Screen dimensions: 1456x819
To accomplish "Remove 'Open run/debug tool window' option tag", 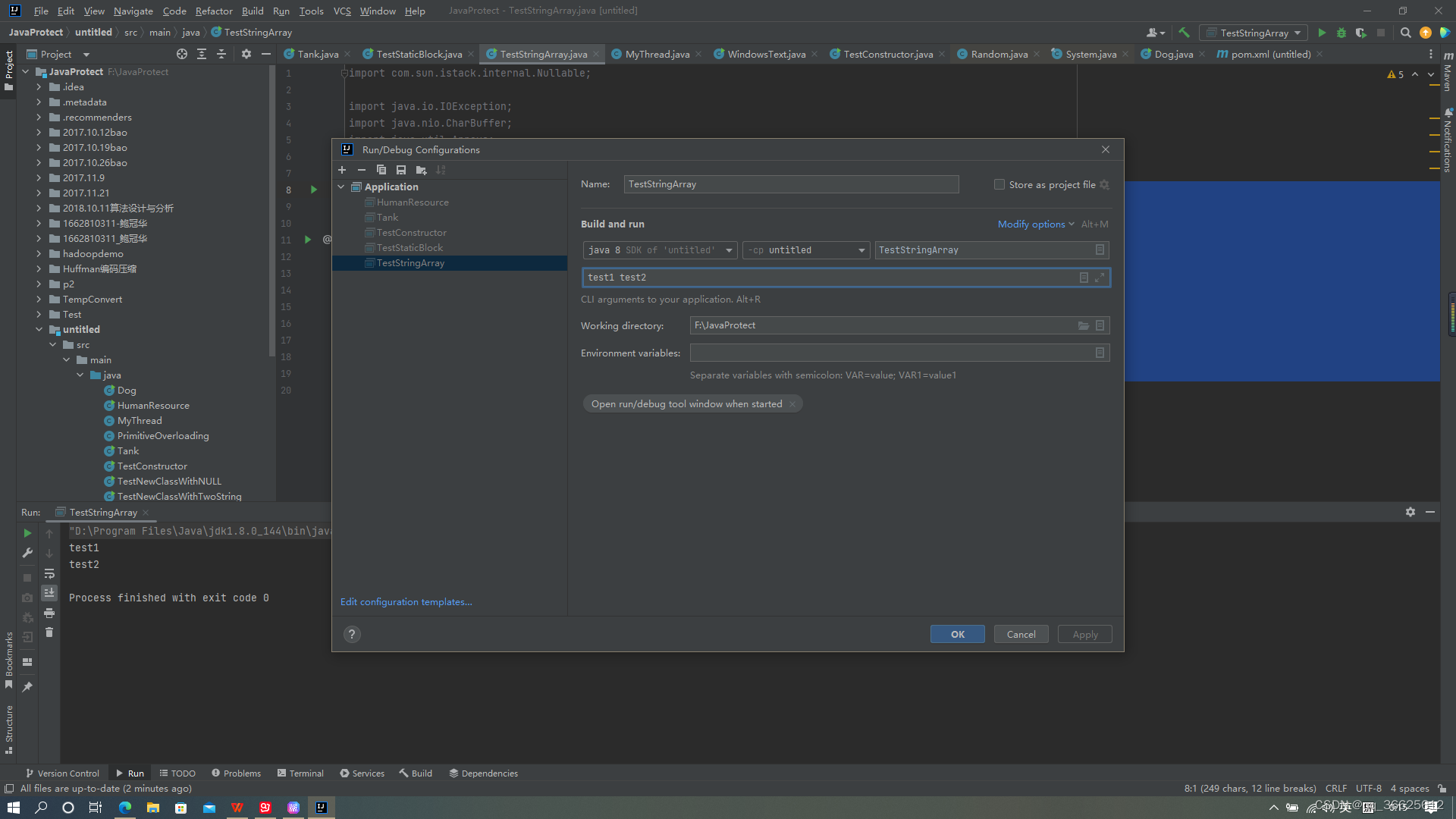I will 792,404.
